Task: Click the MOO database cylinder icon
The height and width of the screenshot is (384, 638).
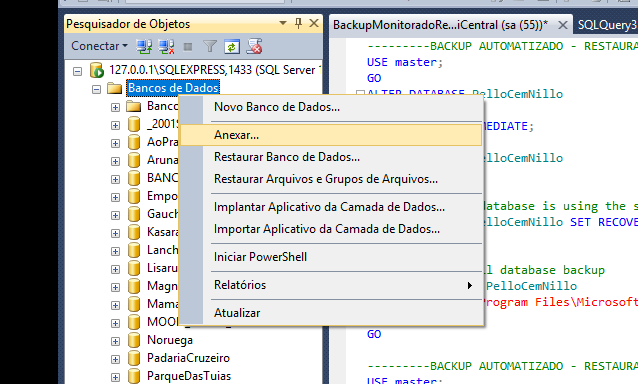Action: (134, 322)
